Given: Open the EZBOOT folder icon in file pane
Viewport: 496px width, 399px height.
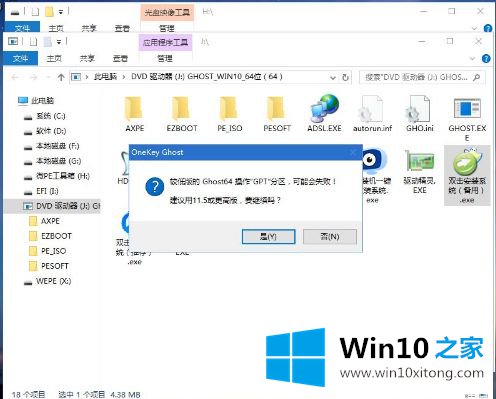Looking at the screenshot, I should pos(182,109).
